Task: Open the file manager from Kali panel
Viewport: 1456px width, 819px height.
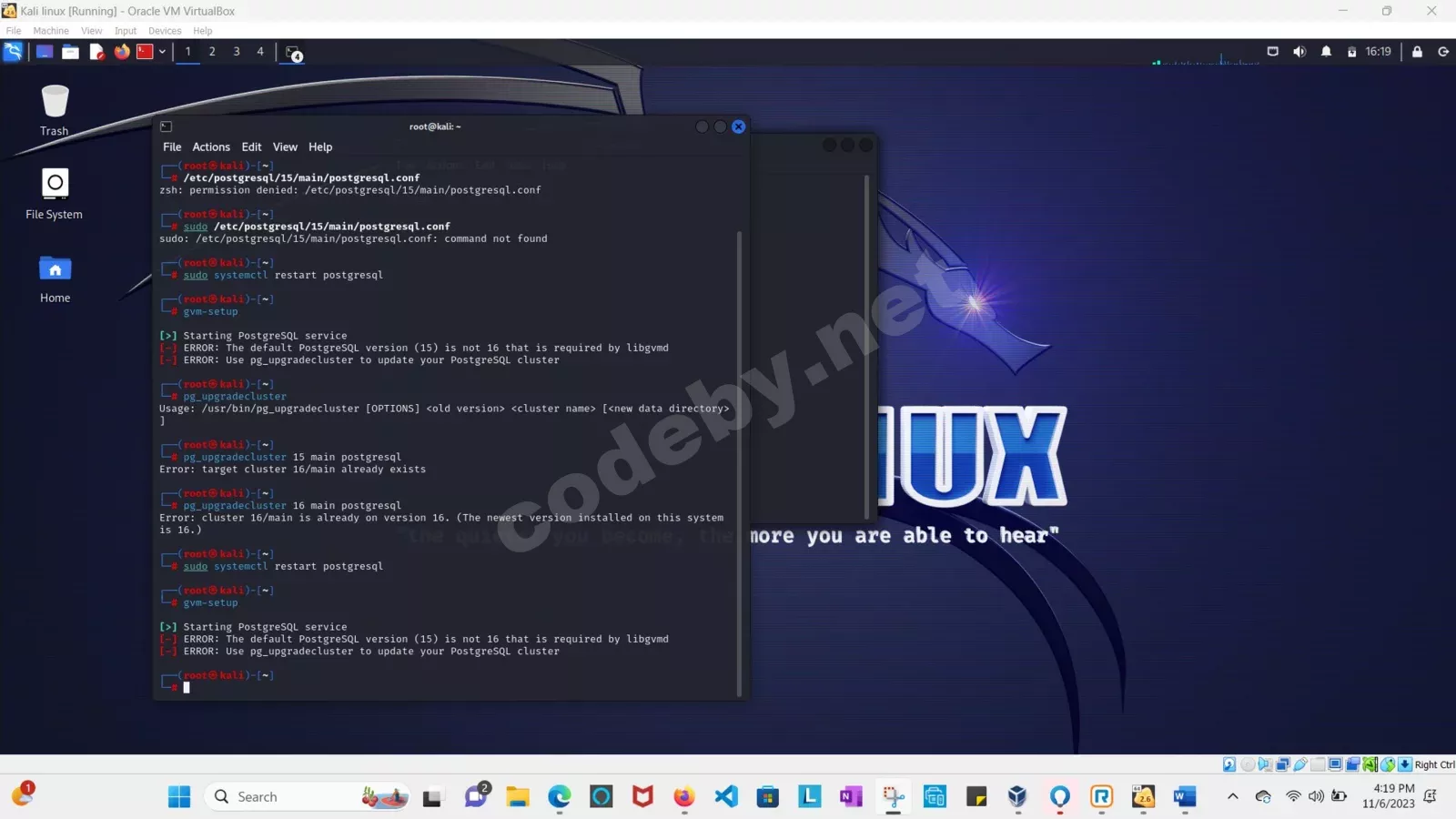Action: [70, 52]
